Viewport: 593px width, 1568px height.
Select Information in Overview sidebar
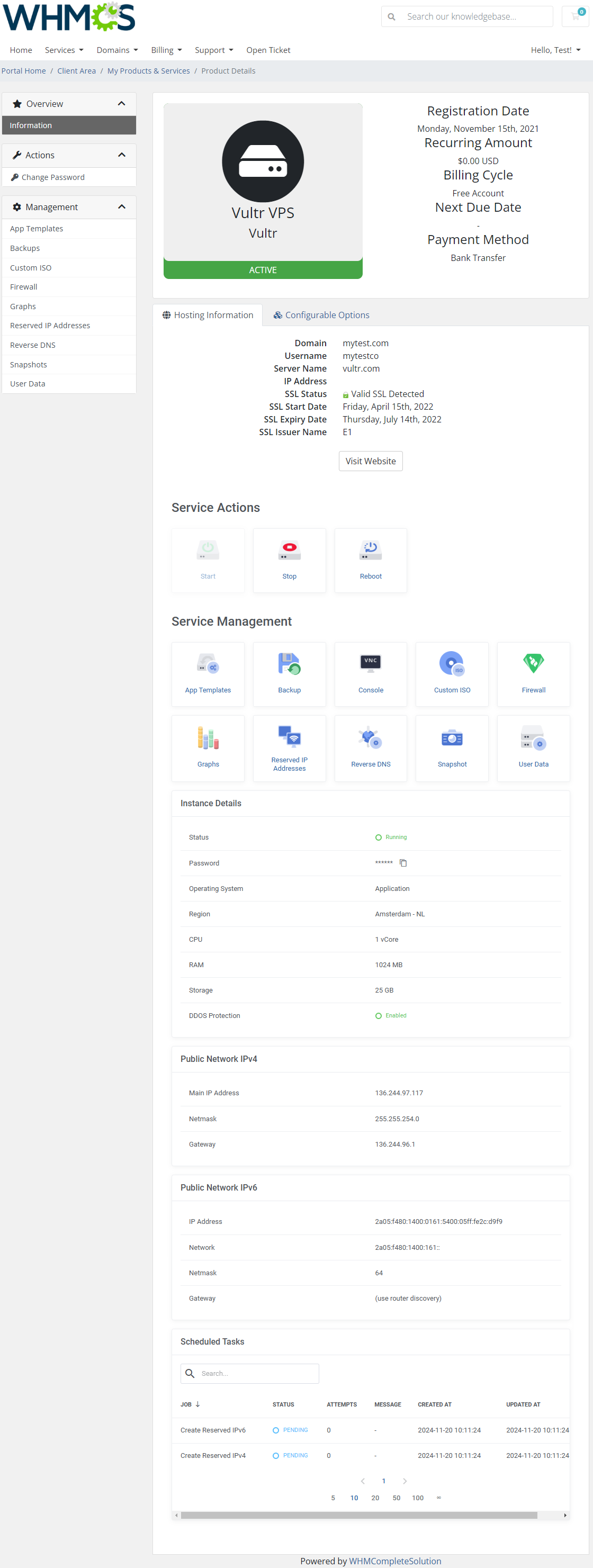click(x=69, y=125)
